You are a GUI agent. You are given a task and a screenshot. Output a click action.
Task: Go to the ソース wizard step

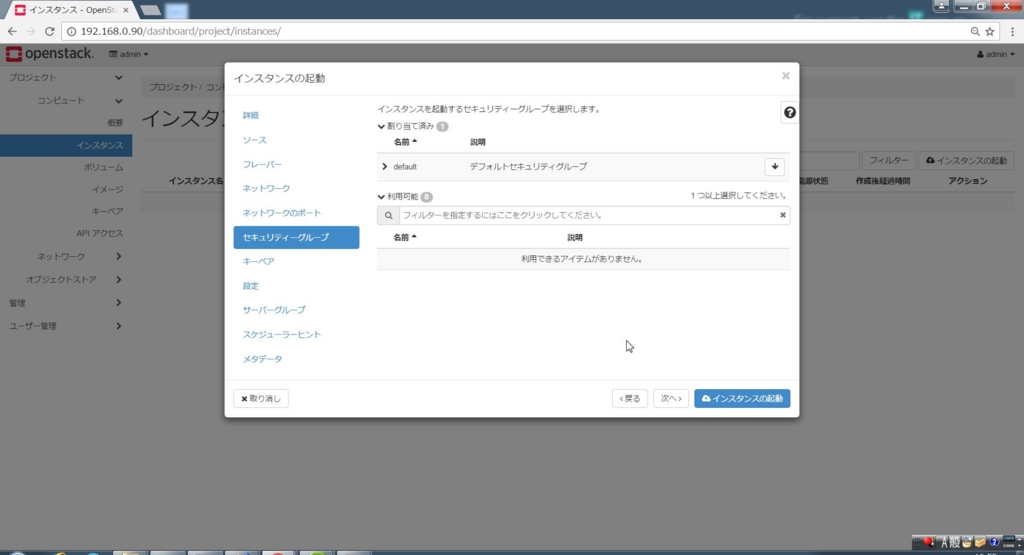(x=255, y=140)
